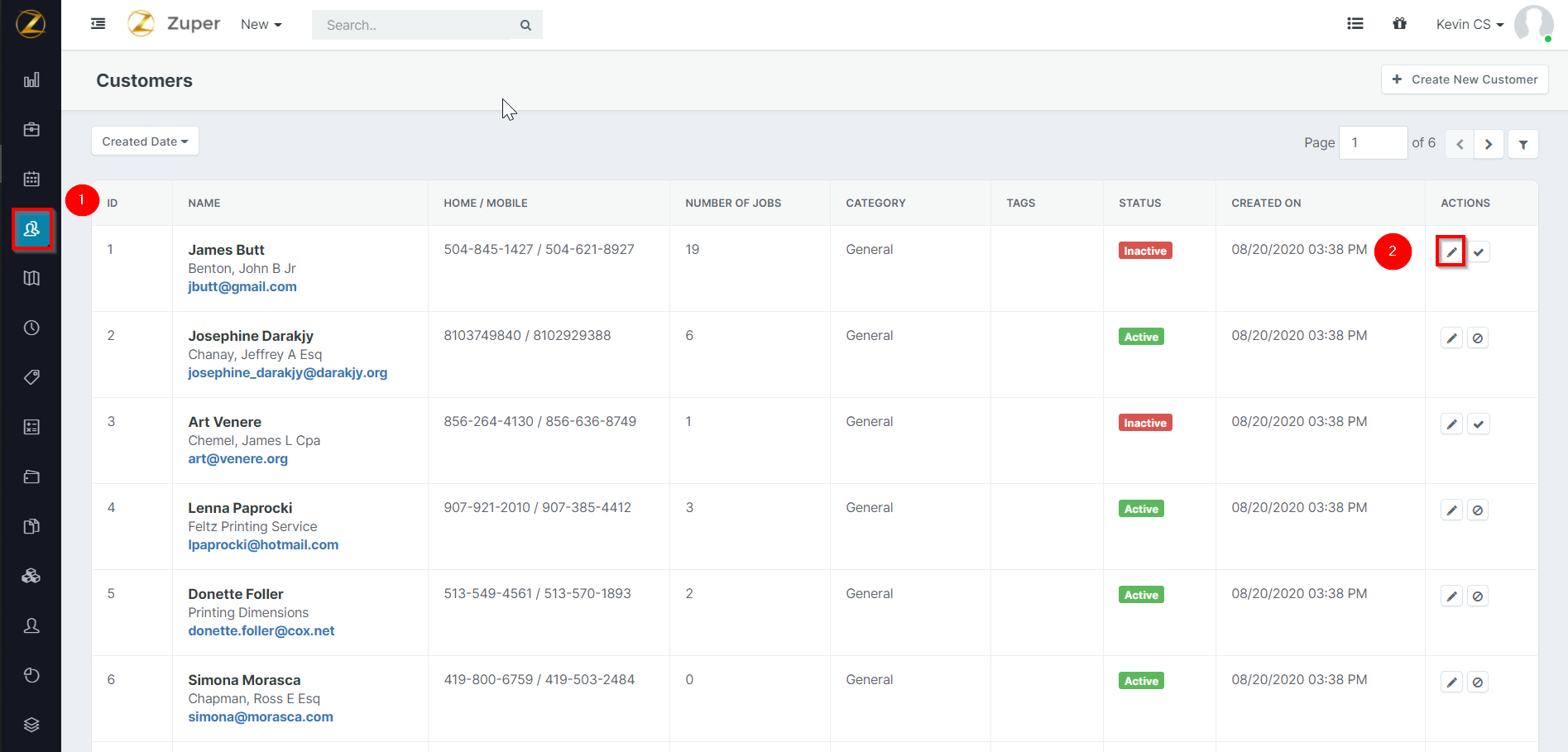The height and width of the screenshot is (752, 1568).
Task: Open jbutt@gmail.com email link
Action: (242, 287)
